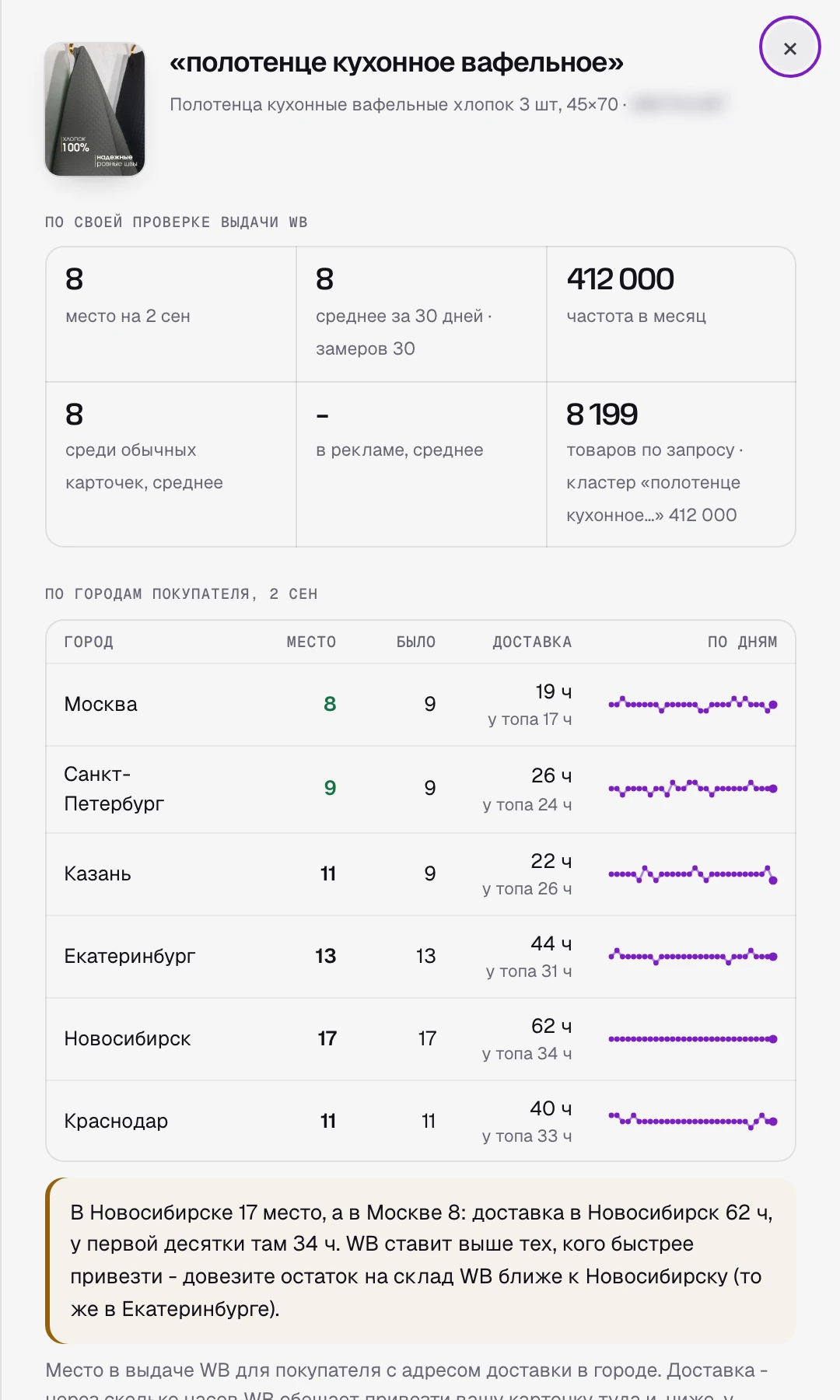840x1400 pixels.
Task: Open the kitchen towel product thumbnail
Action: tap(95, 109)
